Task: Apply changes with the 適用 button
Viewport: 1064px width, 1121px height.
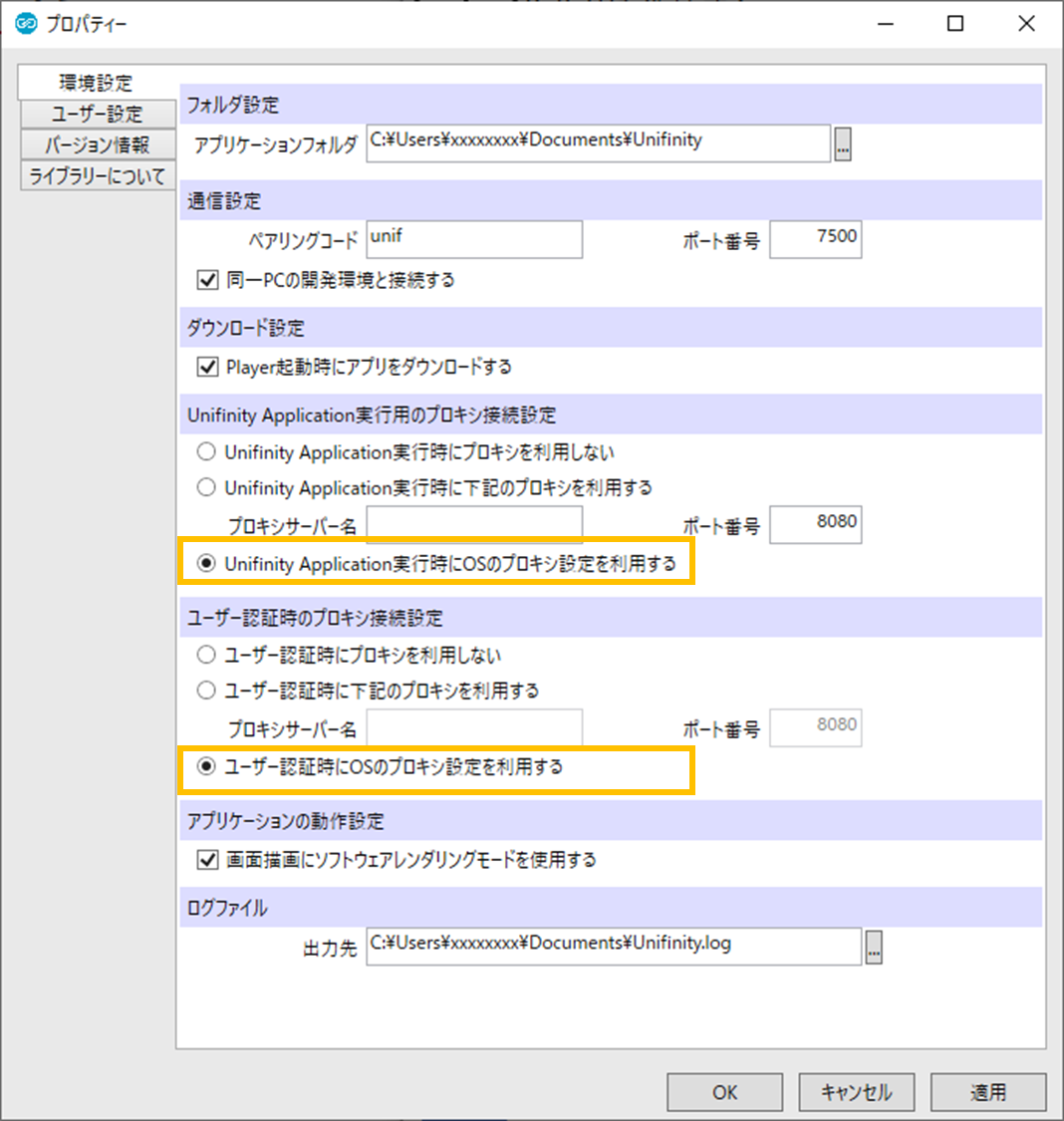Action: [988, 1092]
